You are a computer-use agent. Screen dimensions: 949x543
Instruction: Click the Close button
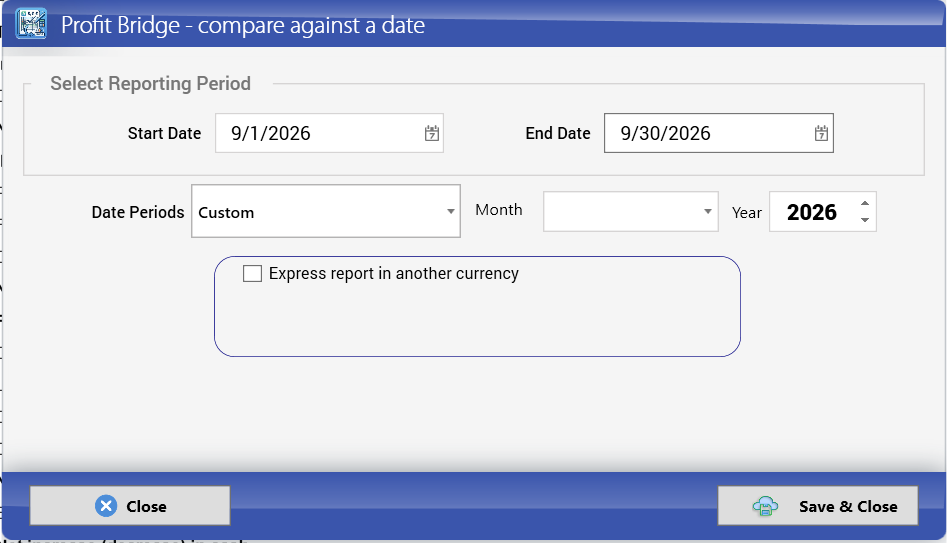coord(130,505)
